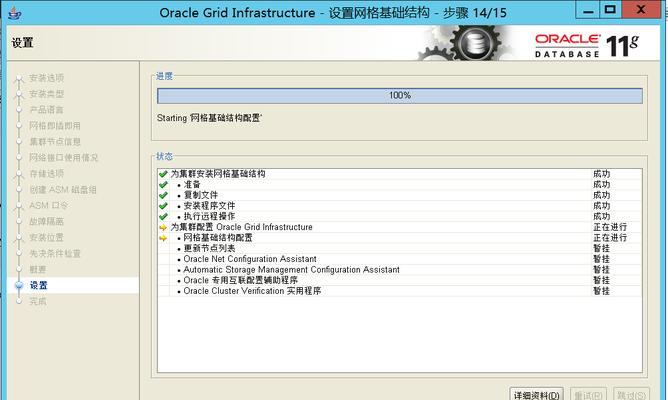Screen dimensions: 668x400
Task: Click 暂挂 status of Oracle Net Configuration Assistant
Action: point(602,259)
